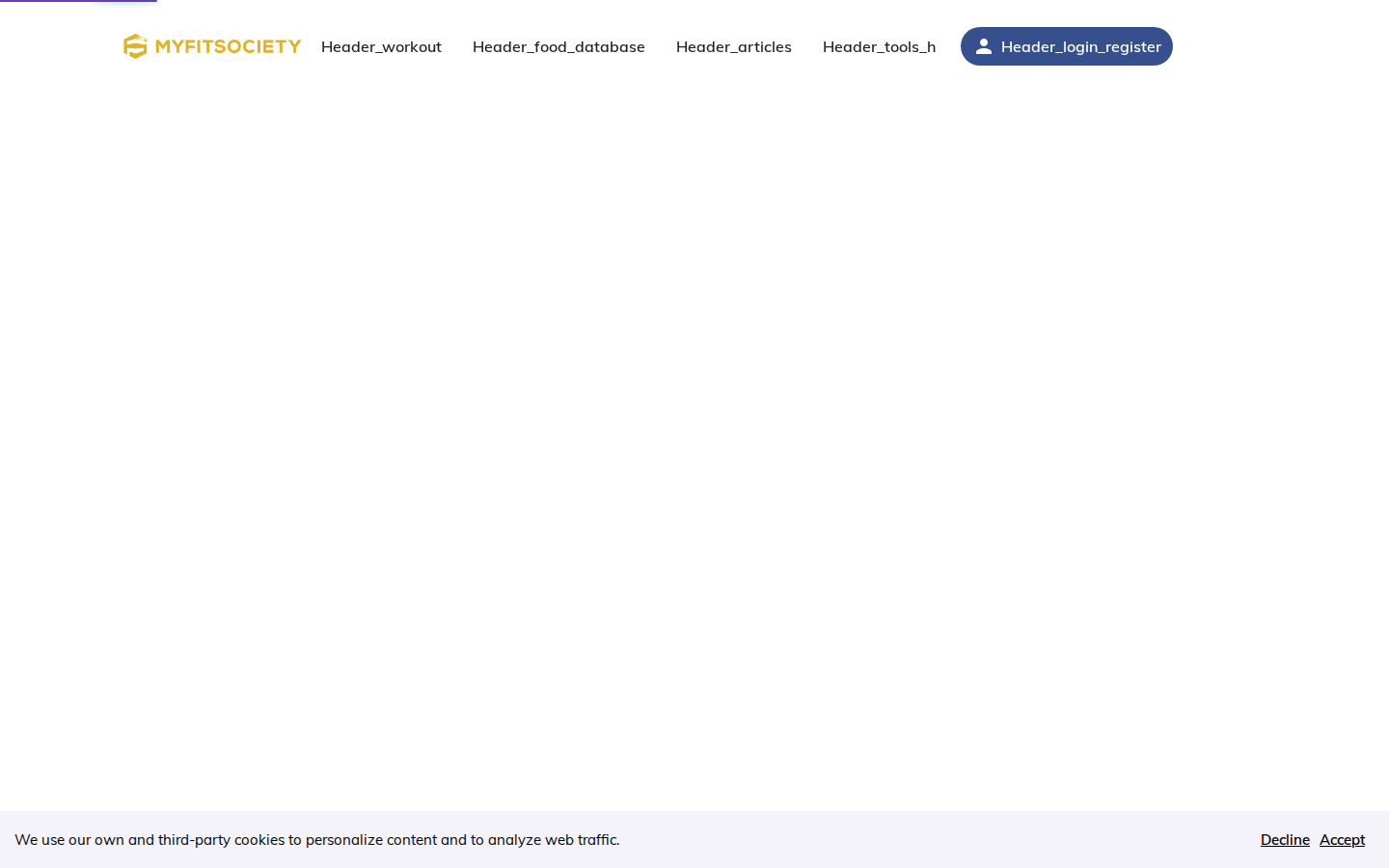Click the underlined "Accept" text
The height and width of the screenshot is (868, 1389).
[1342, 839]
